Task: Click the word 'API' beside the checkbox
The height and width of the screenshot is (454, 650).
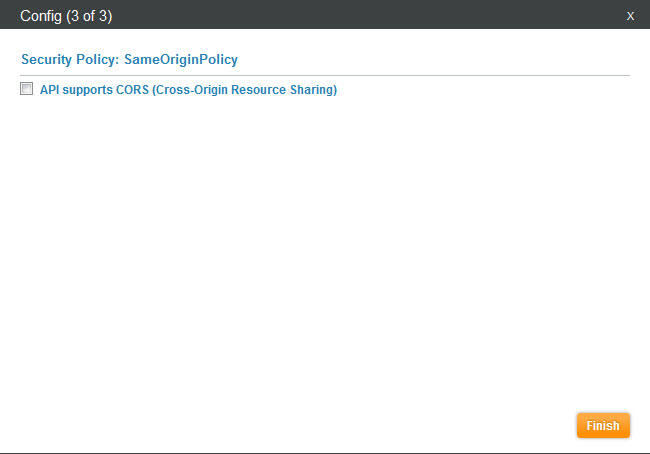Action: (x=50, y=90)
